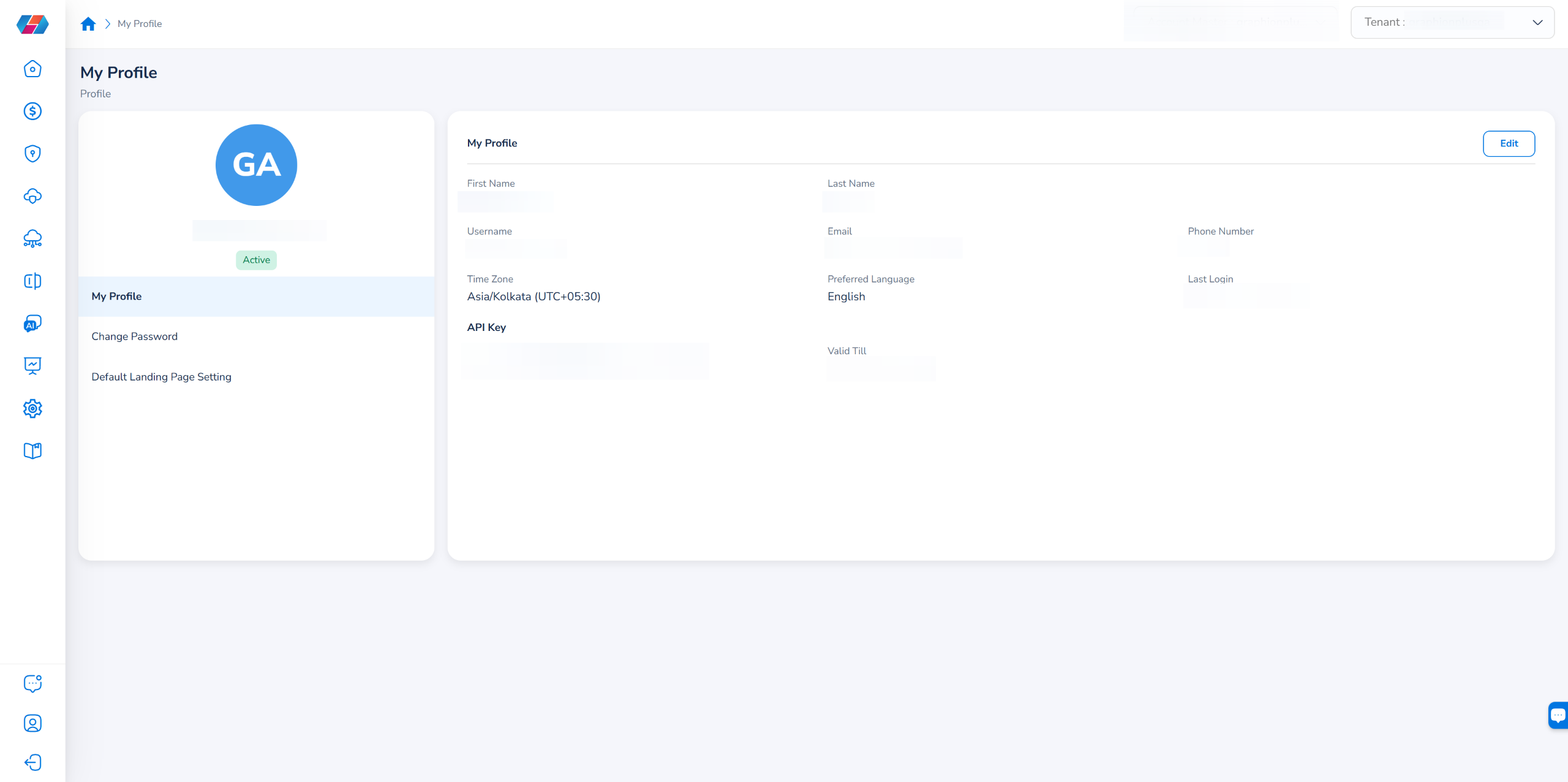The height and width of the screenshot is (782, 1568).
Task: Click the book documentation icon
Action: pyautogui.click(x=32, y=451)
